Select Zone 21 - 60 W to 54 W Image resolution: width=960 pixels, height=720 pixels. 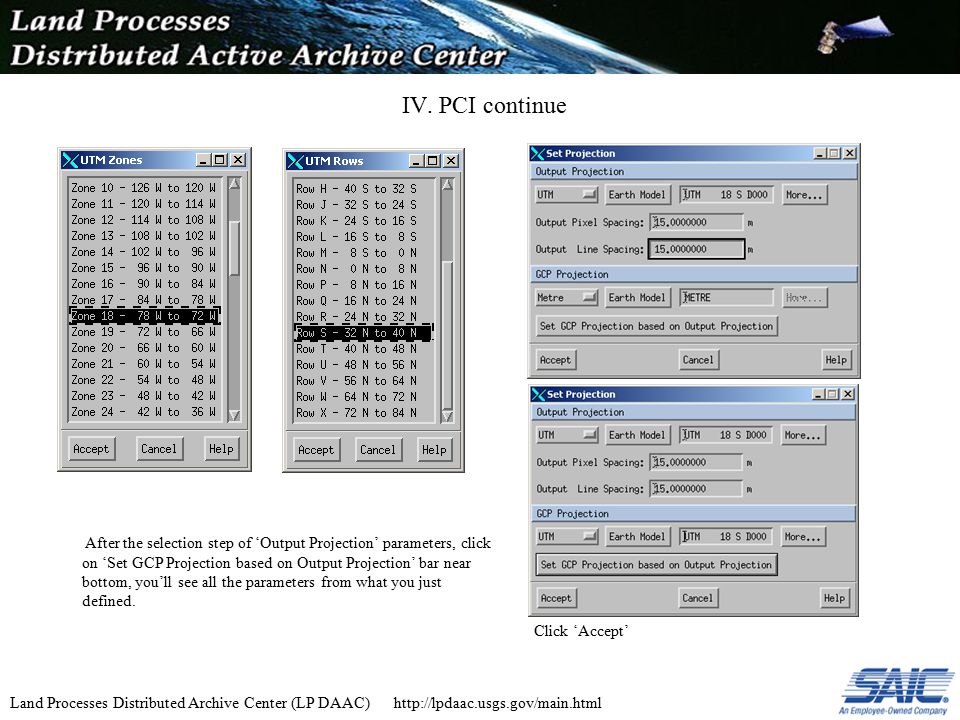tap(144, 364)
